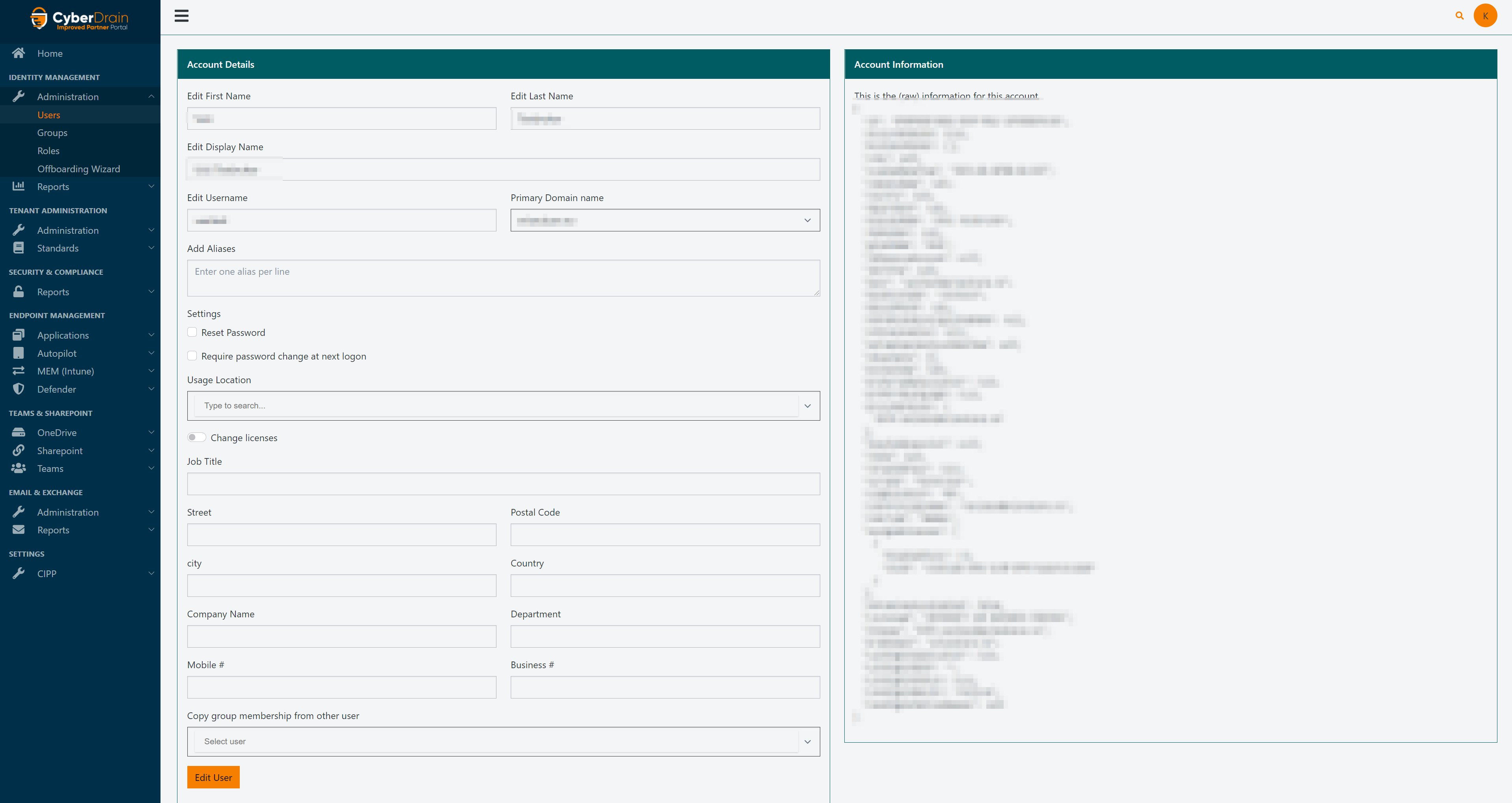The width and height of the screenshot is (1512, 803).
Task: Click the Sharepoint link icon
Action: (x=19, y=451)
